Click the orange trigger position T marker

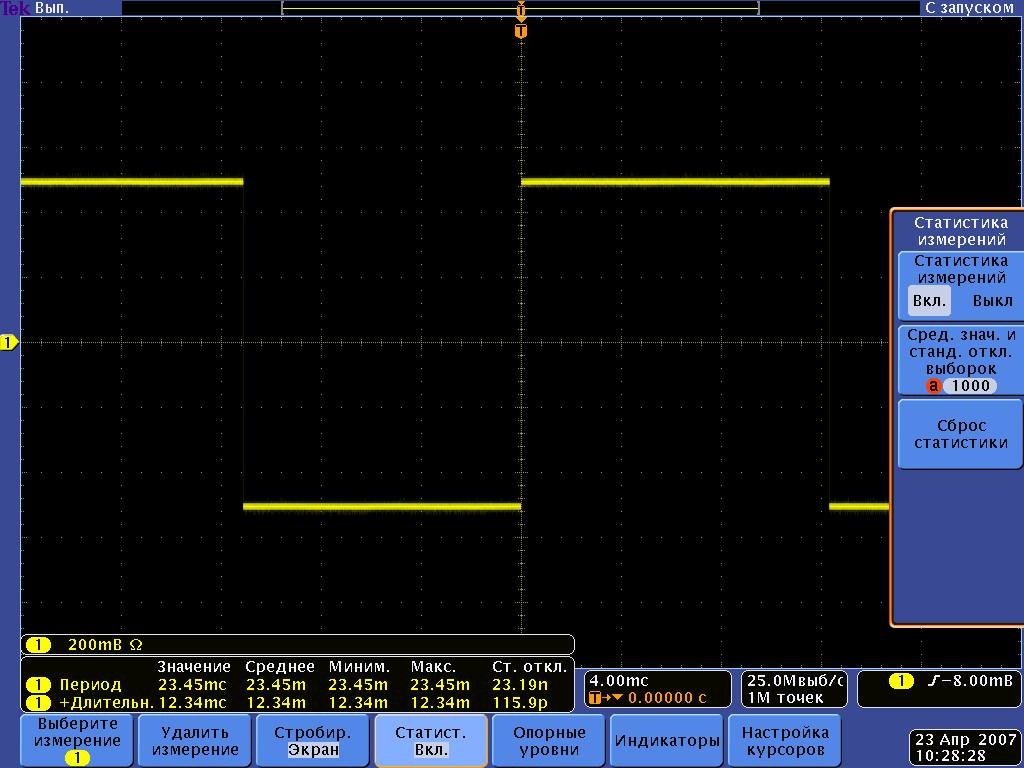520,31
